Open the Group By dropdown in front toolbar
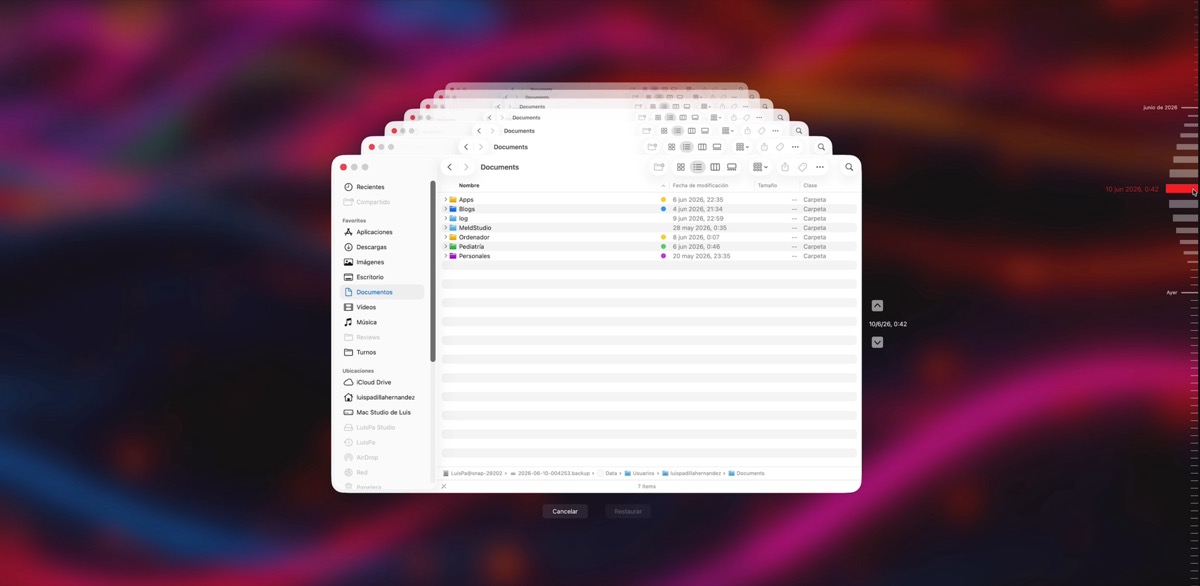The width and height of the screenshot is (1200, 586). pos(761,167)
